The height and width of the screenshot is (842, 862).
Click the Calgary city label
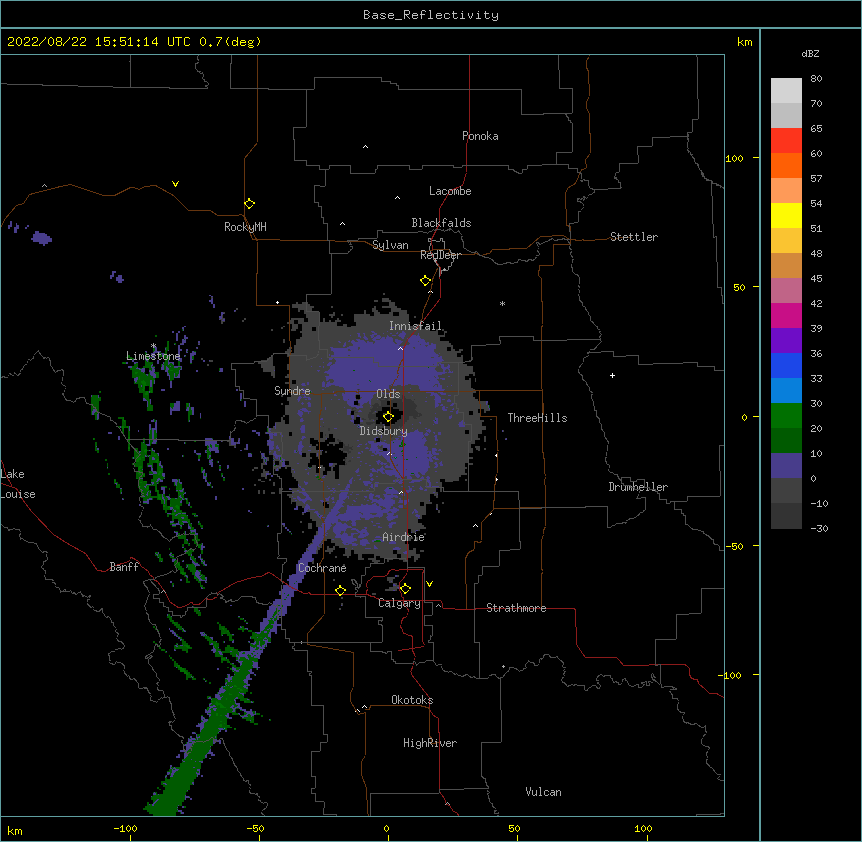399,603
